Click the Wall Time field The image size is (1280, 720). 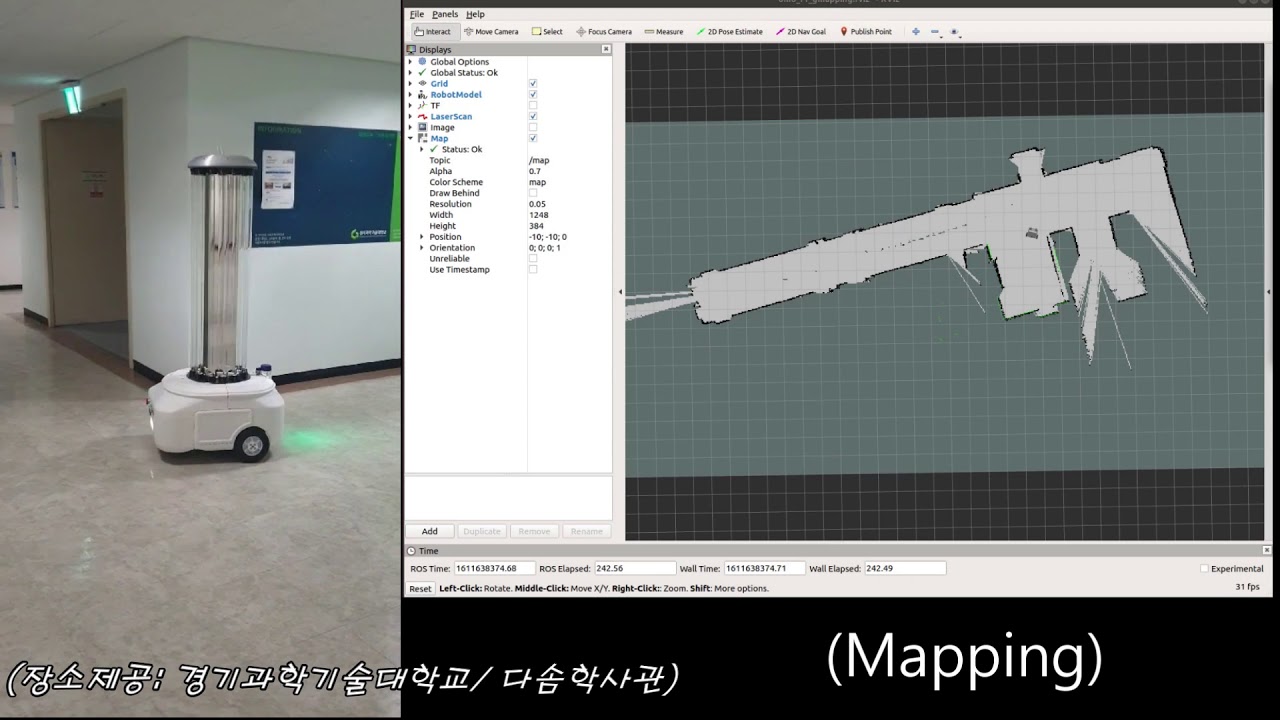point(764,568)
